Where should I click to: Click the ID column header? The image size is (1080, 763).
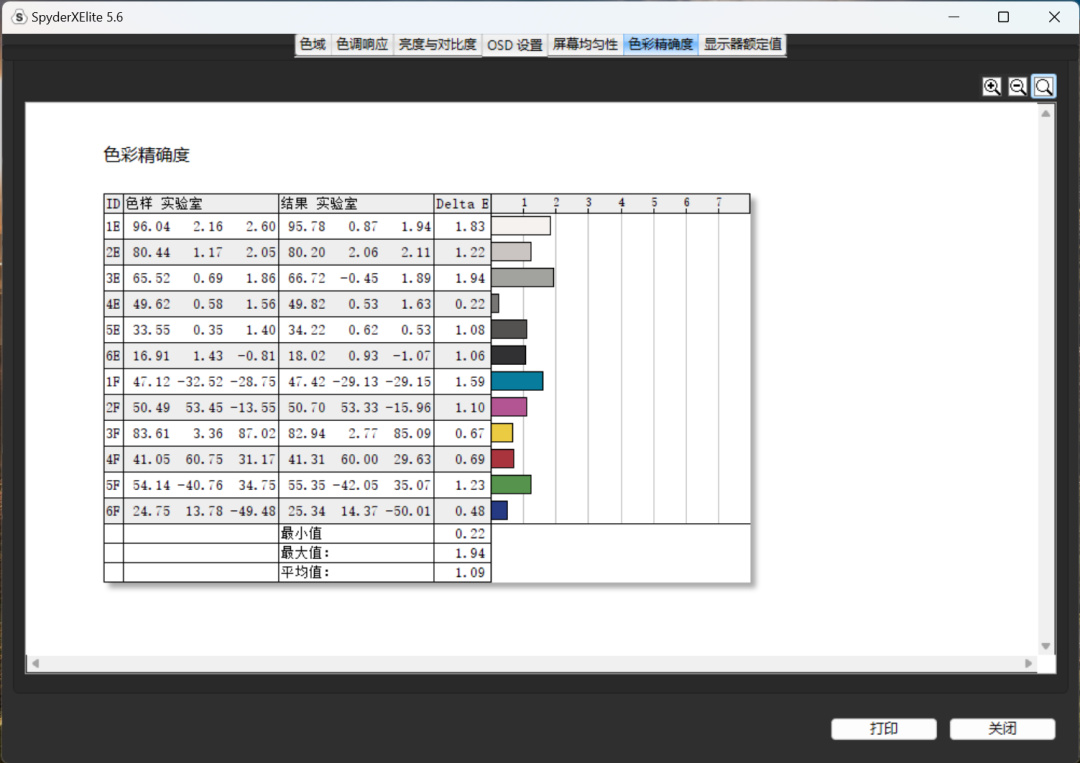pos(113,204)
